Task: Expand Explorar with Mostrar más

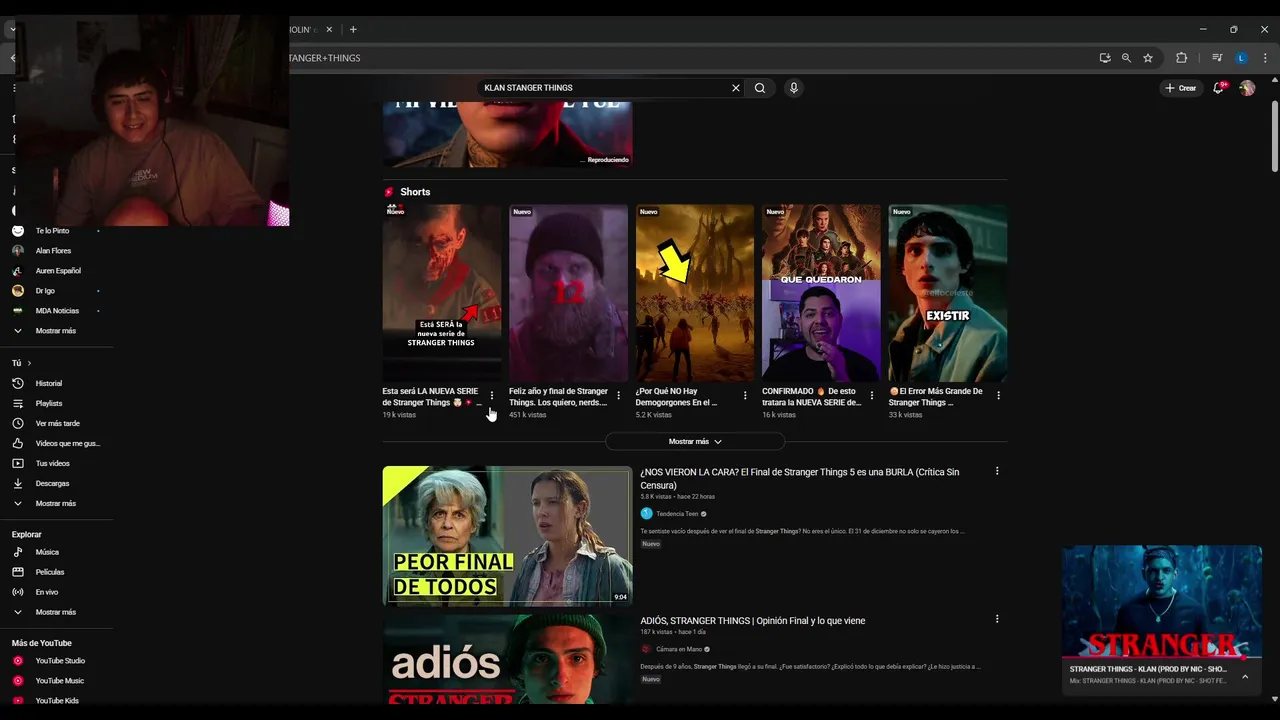Action: coord(57,612)
